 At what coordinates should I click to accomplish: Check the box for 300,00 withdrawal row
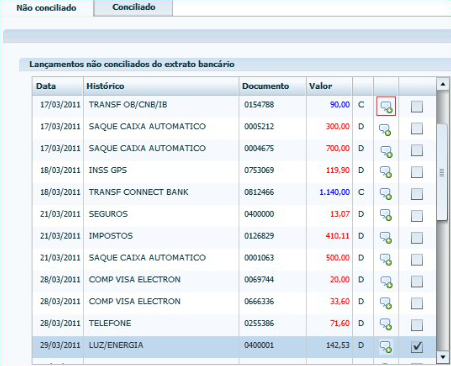pyautogui.click(x=417, y=128)
